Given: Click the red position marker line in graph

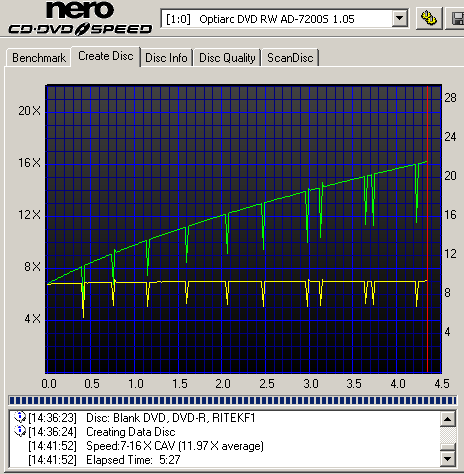Looking at the screenshot, I should tap(428, 229).
